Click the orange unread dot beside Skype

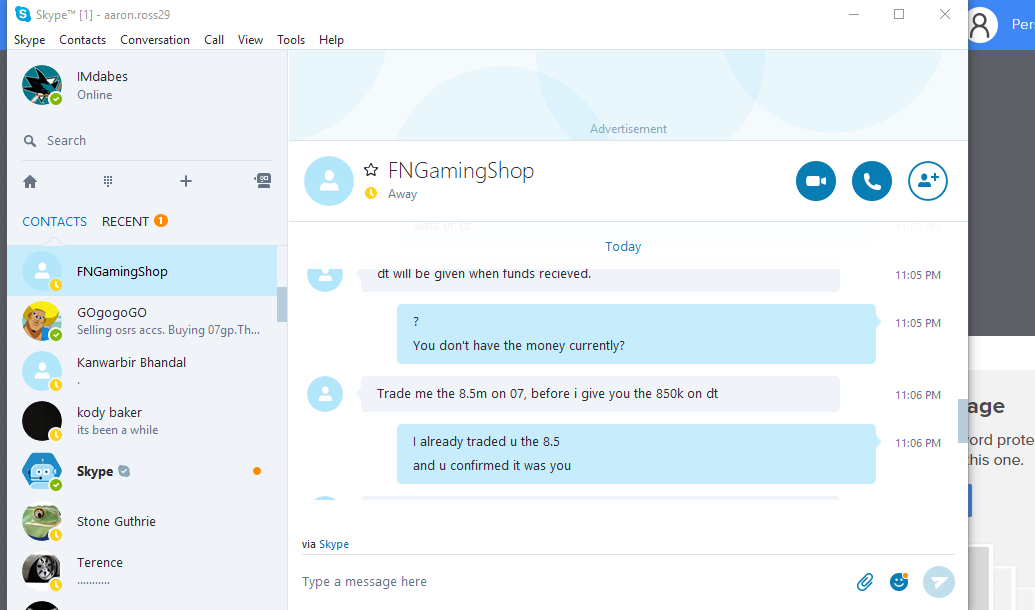click(257, 471)
